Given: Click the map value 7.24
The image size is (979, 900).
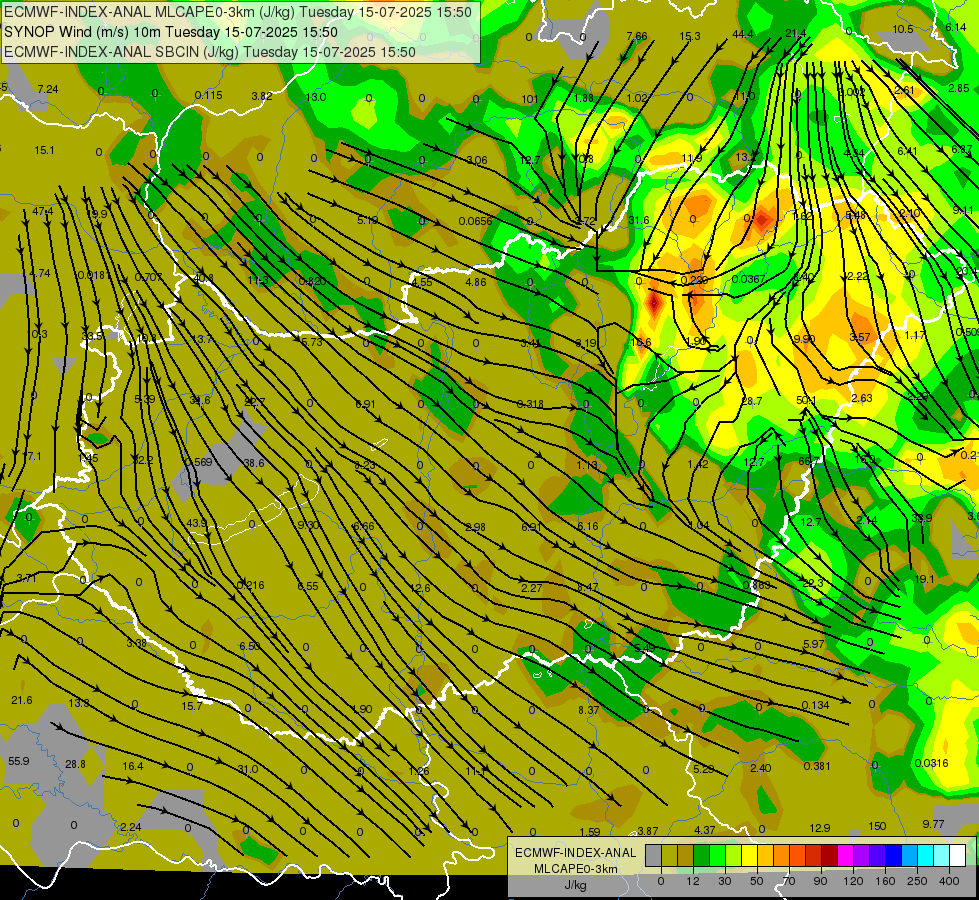Looking at the screenshot, I should click(x=47, y=89).
